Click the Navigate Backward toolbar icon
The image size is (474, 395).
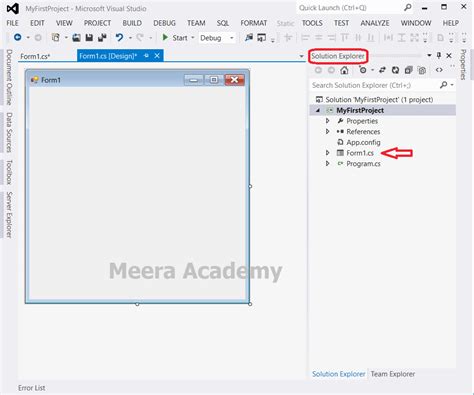point(18,38)
